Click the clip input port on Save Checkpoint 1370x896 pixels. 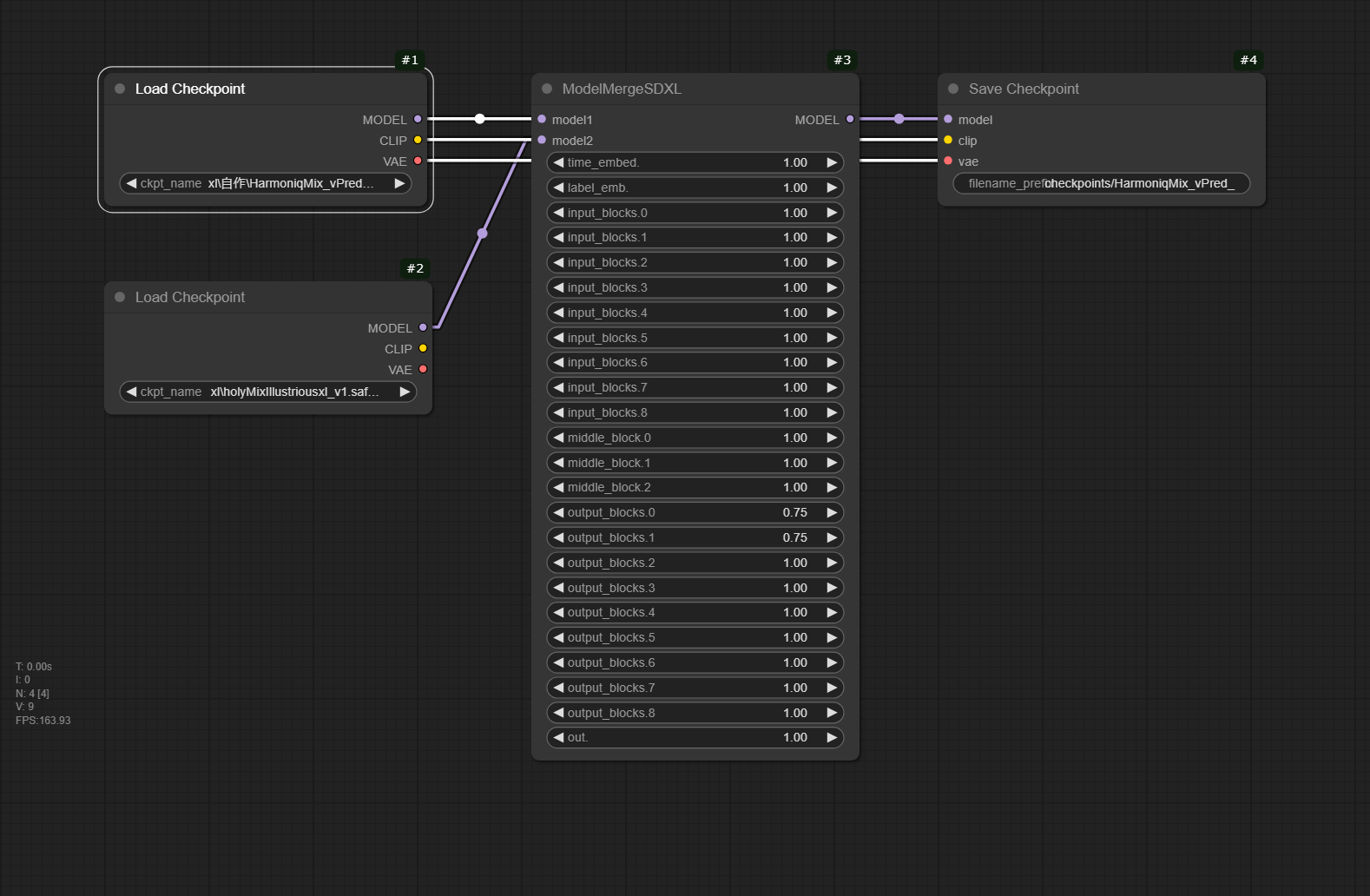pos(948,140)
